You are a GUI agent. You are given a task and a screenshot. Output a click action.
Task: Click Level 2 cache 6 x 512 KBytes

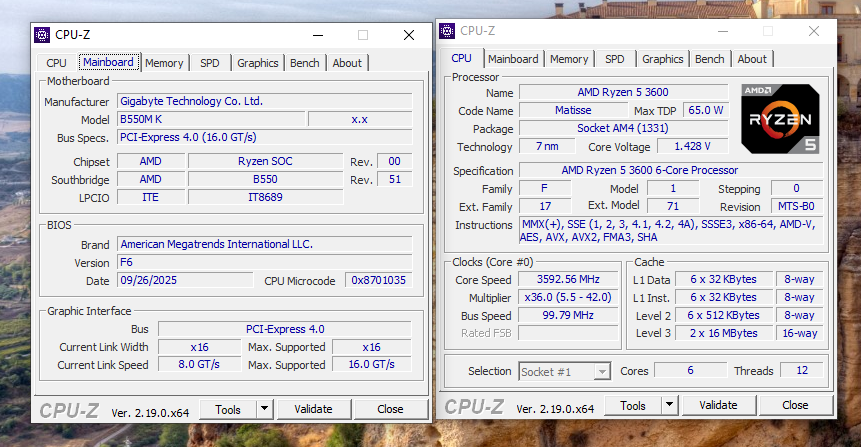tap(724, 316)
